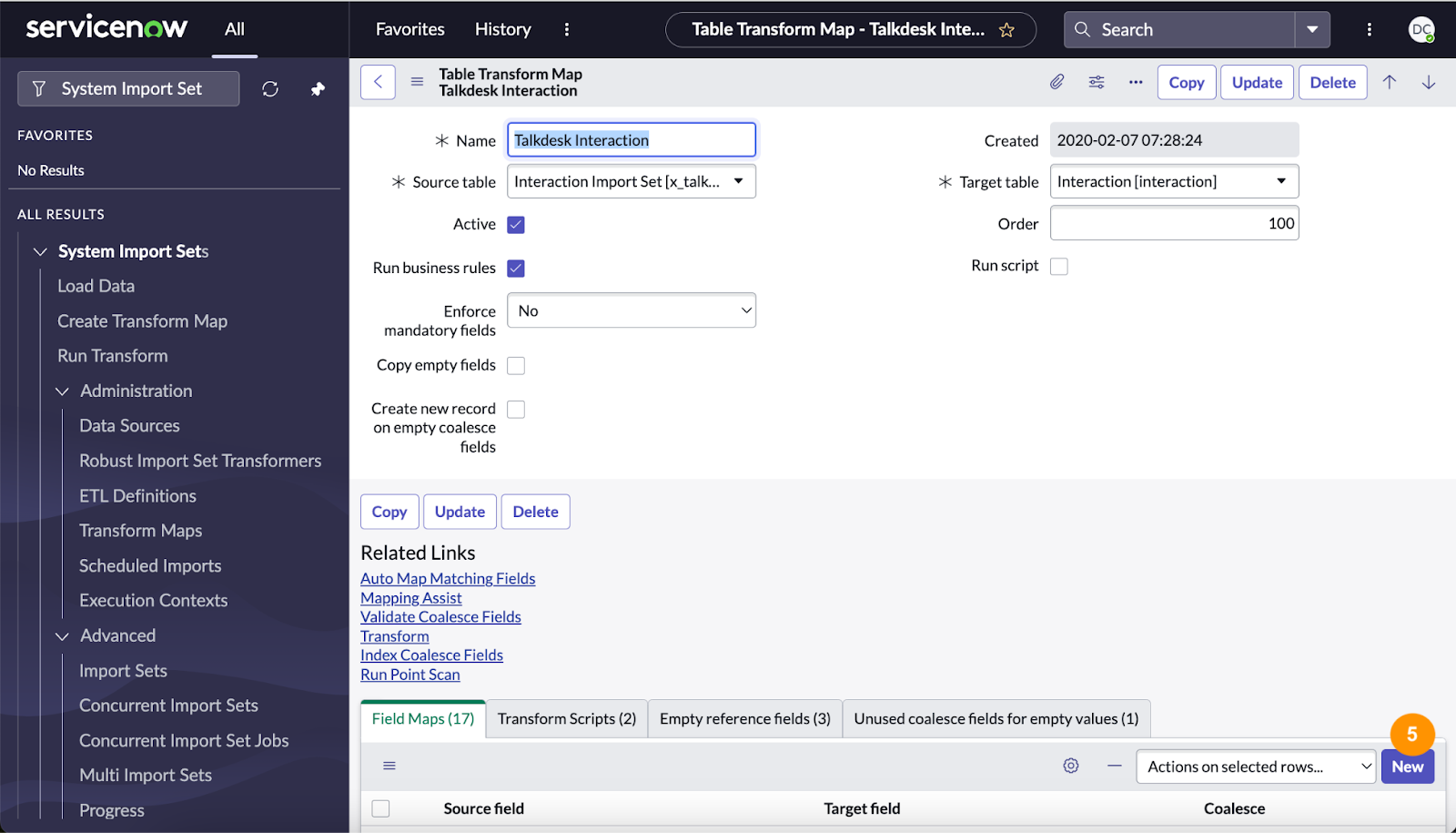The width and height of the screenshot is (1456, 833).
Task: Click the filter funnel icon in navigator
Action: (39, 88)
